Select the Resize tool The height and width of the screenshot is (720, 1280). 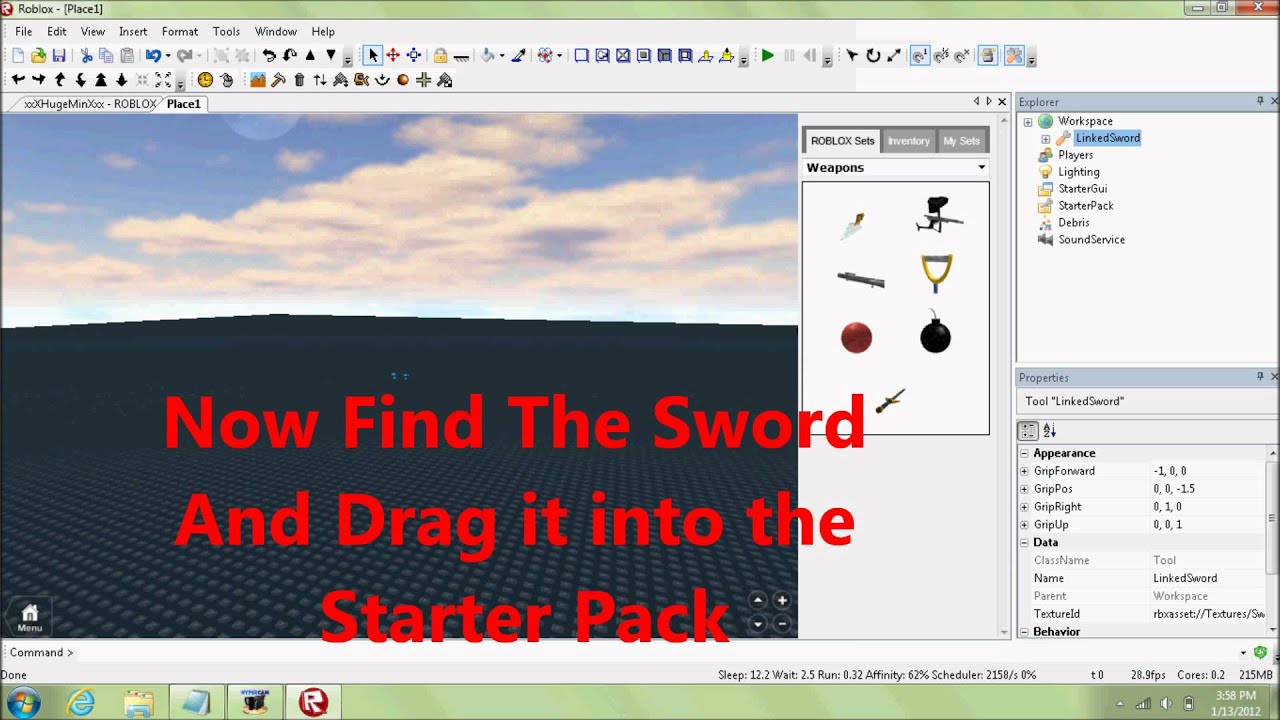[414, 56]
